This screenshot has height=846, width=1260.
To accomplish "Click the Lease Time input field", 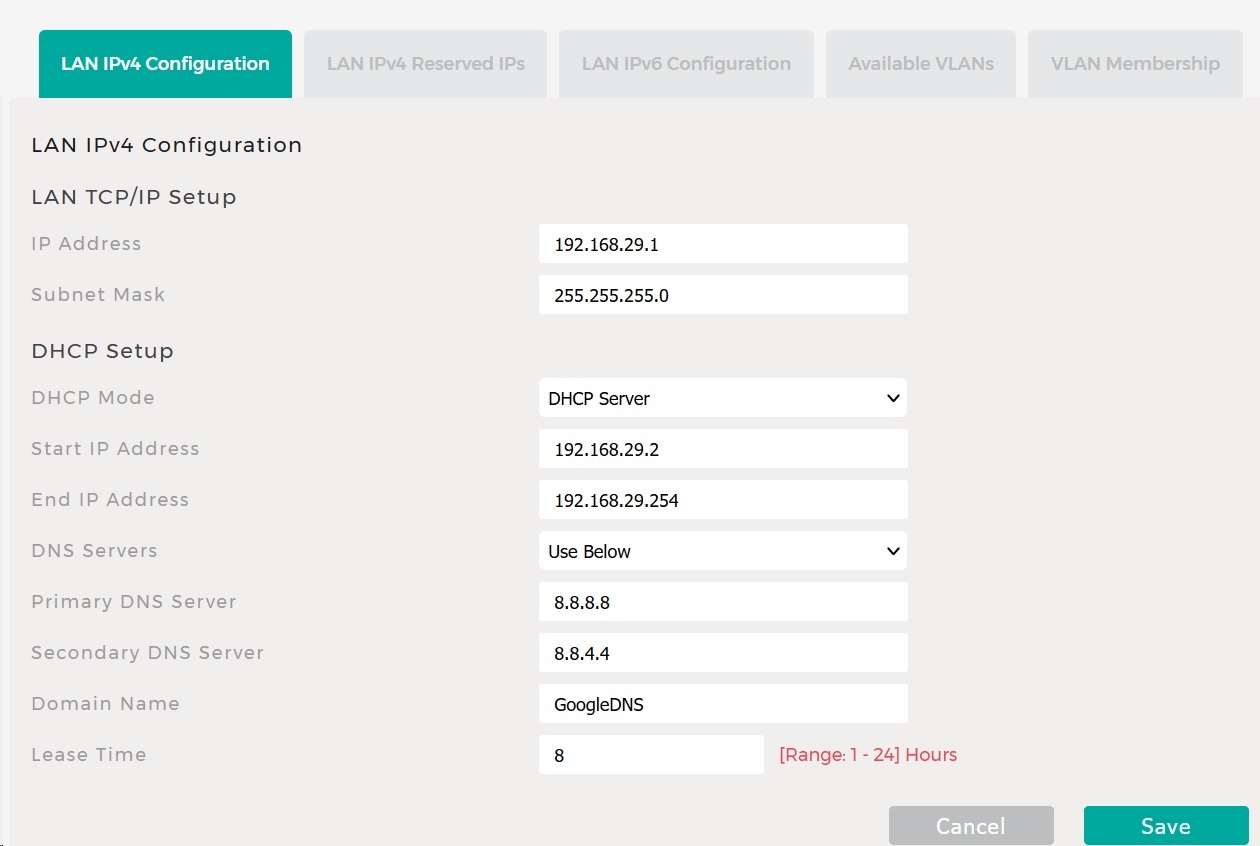I will [650, 755].
